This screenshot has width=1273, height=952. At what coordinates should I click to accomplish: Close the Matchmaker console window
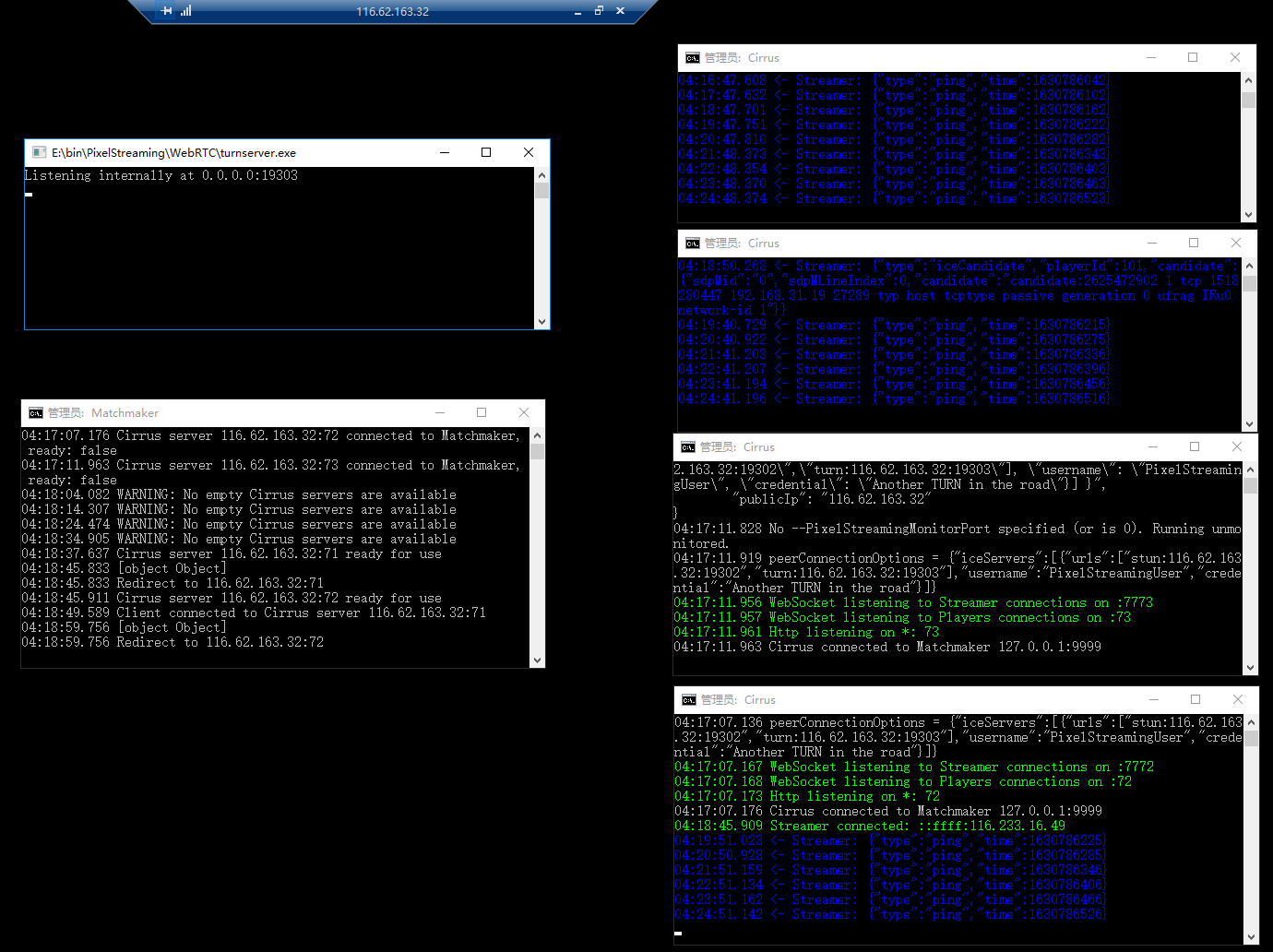(524, 412)
